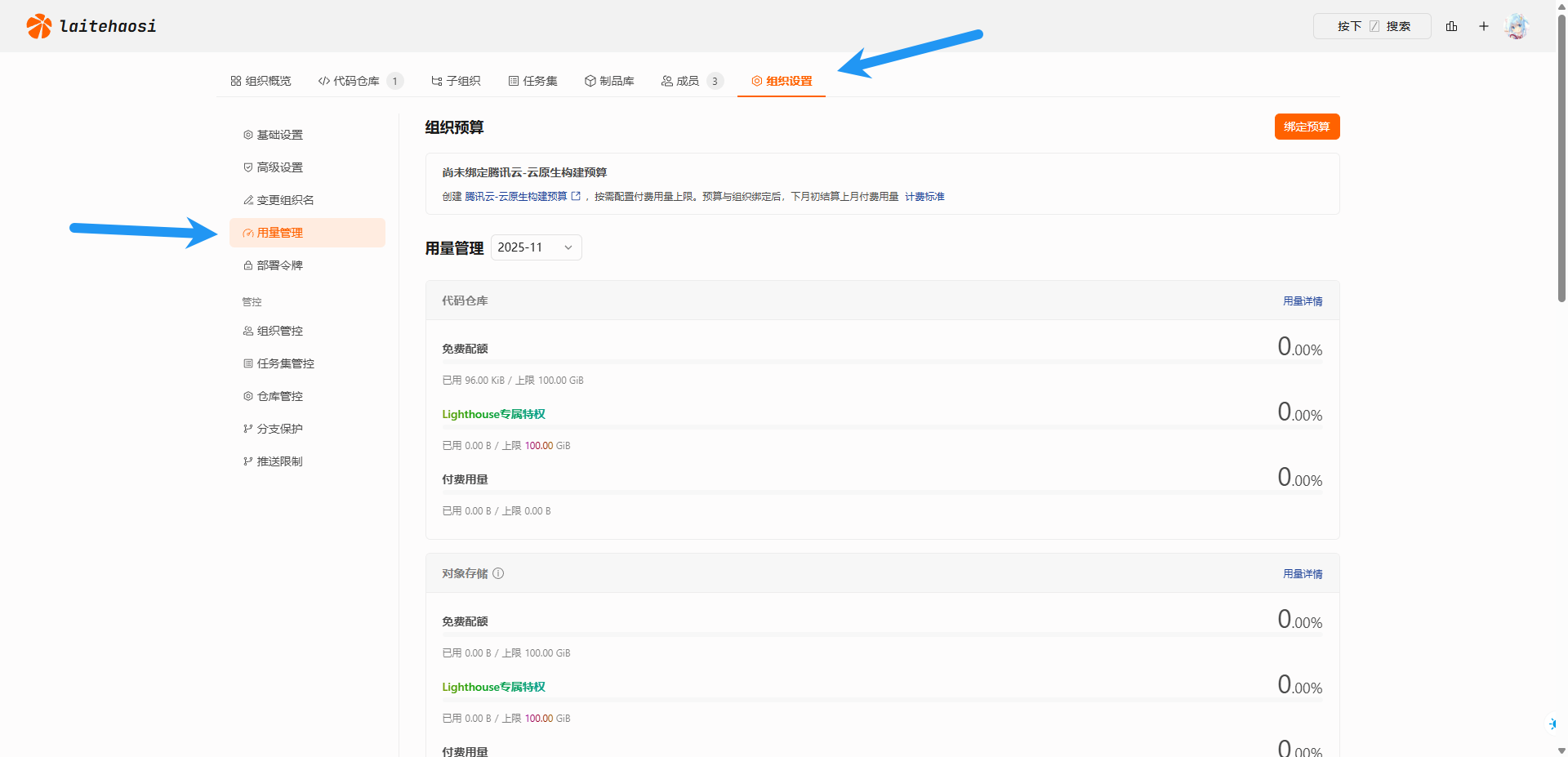The height and width of the screenshot is (757, 1568).
Task: View 用量详情 for 对象存储
Action: click(1303, 574)
